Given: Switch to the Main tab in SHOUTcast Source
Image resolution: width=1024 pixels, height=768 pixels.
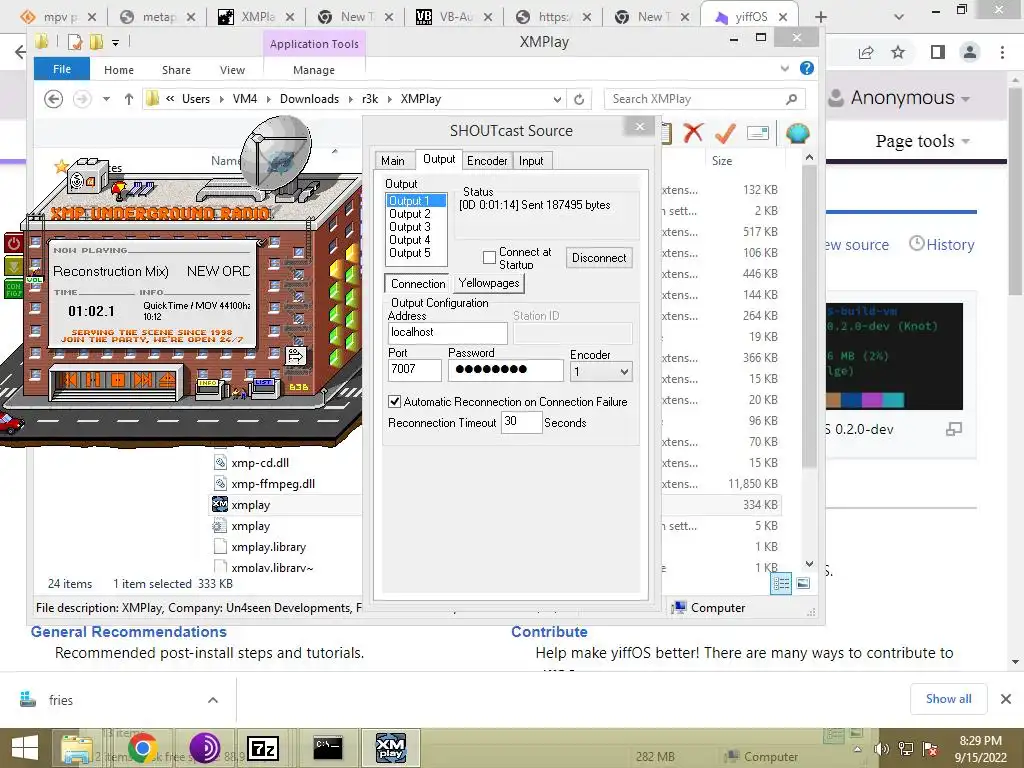Looking at the screenshot, I should (x=392, y=161).
